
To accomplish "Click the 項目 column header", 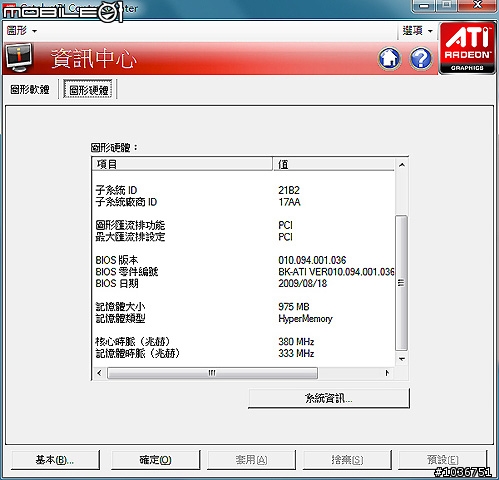I will pos(182,164).
